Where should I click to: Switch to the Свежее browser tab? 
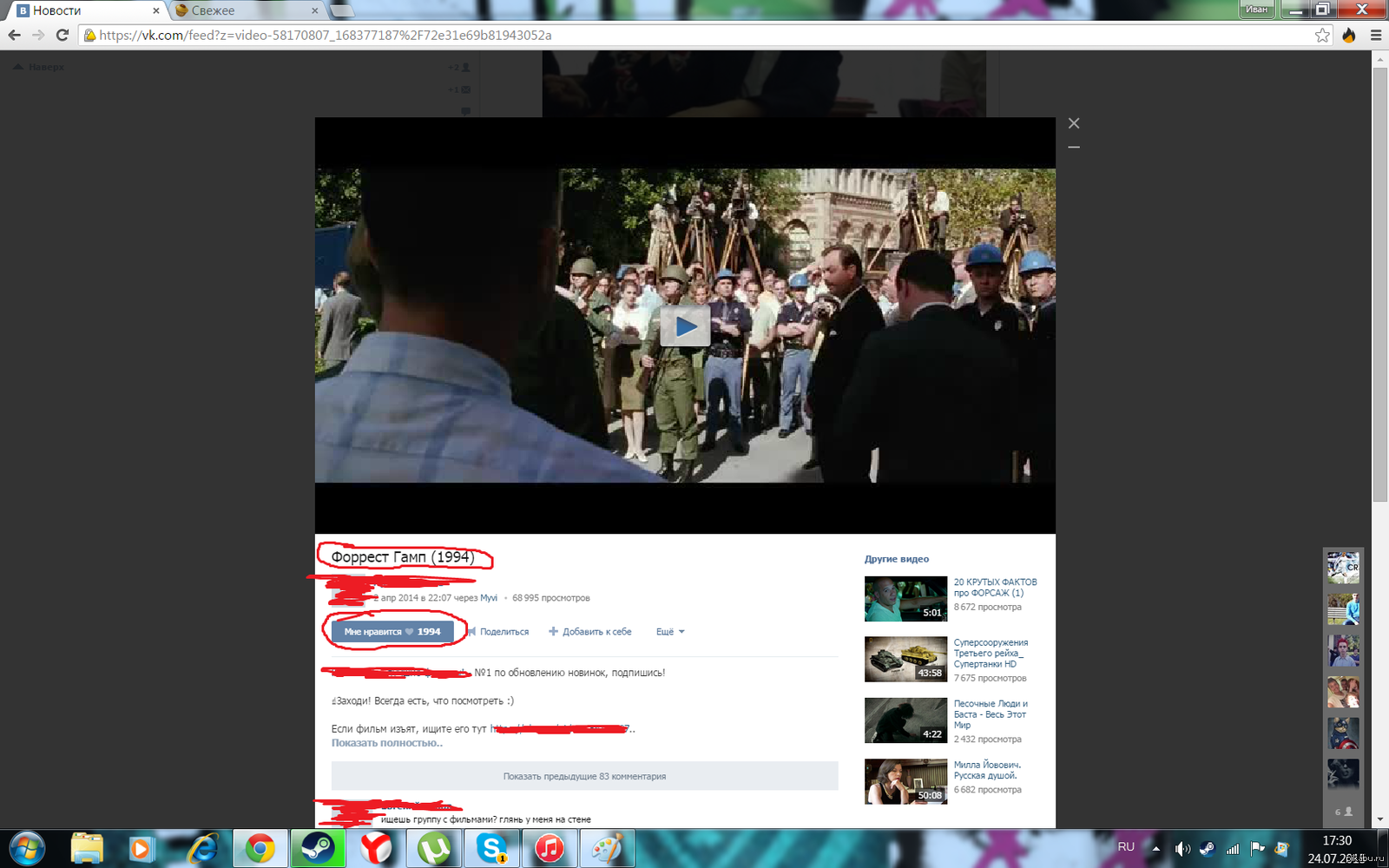point(247,10)
